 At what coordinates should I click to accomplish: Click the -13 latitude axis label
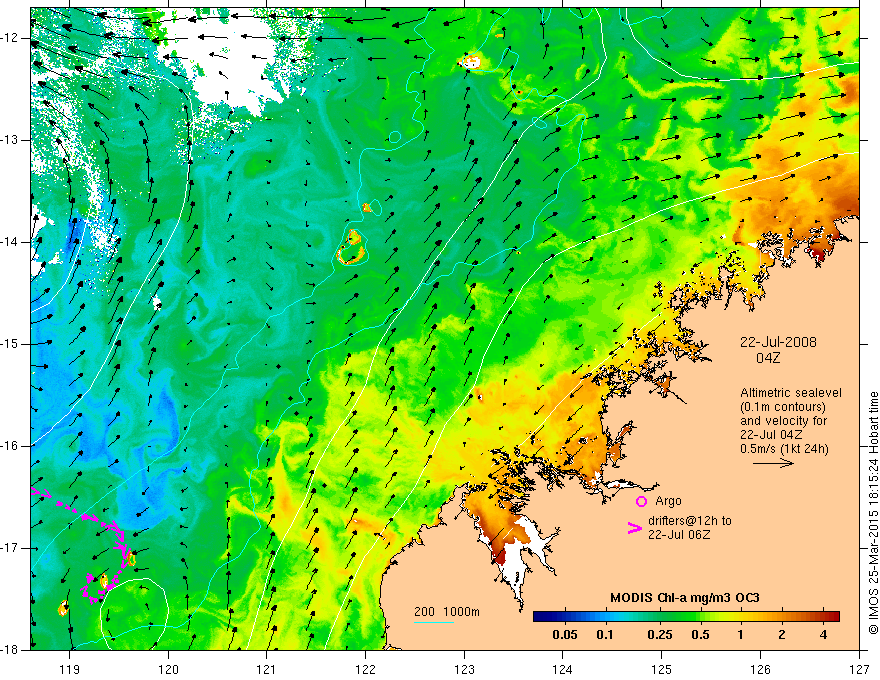click(x=11, y=140)
